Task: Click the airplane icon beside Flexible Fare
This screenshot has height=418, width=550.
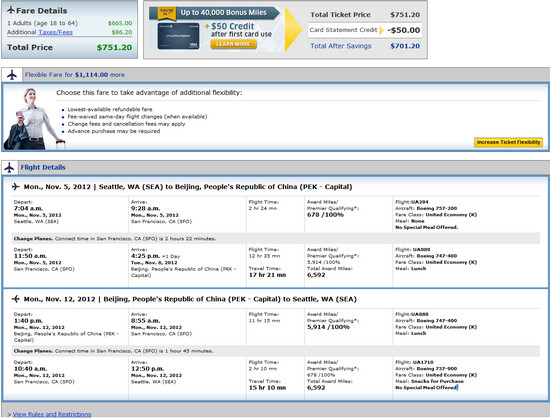Action: 12,75
